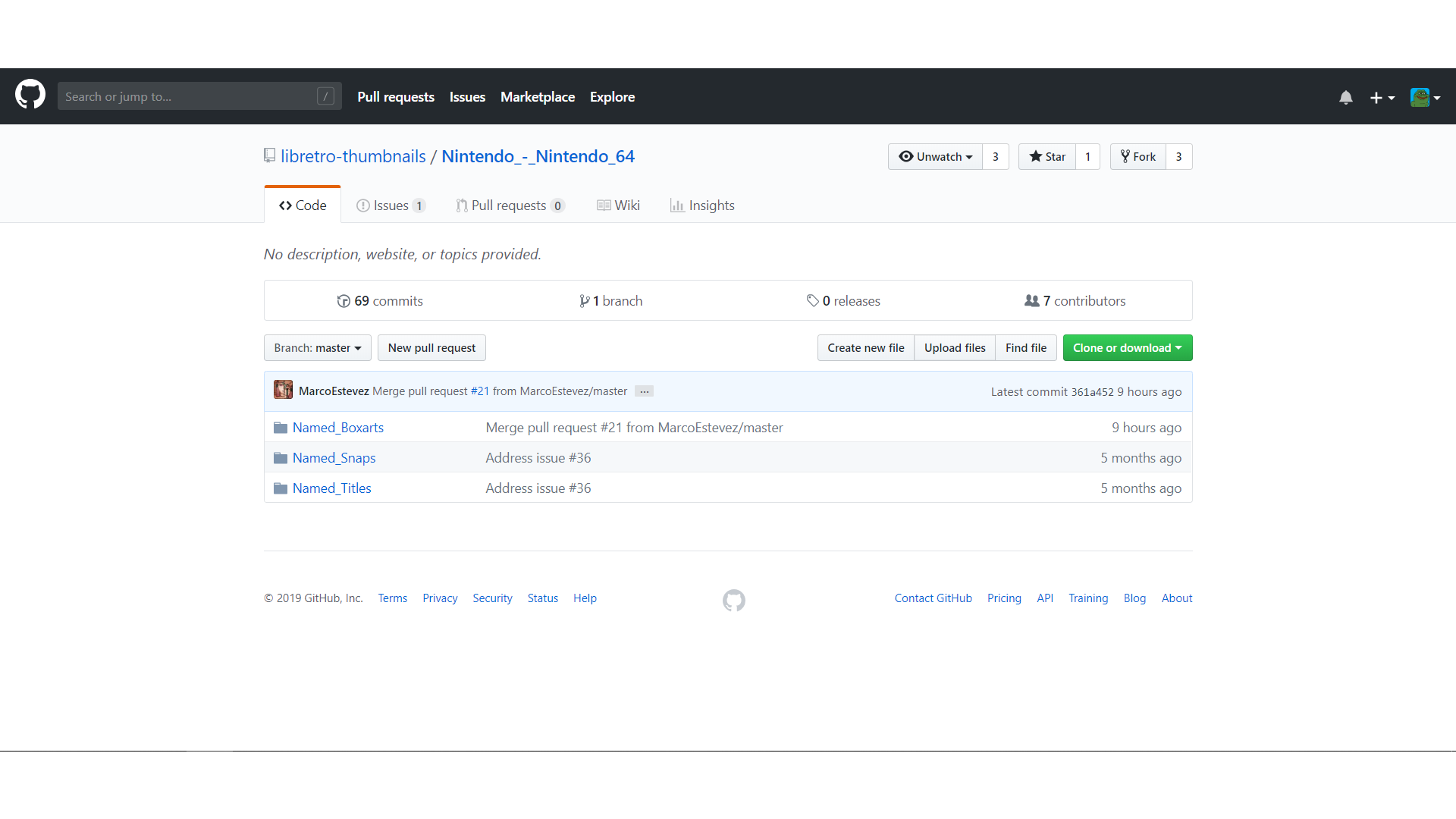Star this repository
Screen dimensions: 1456x819
1047,157
